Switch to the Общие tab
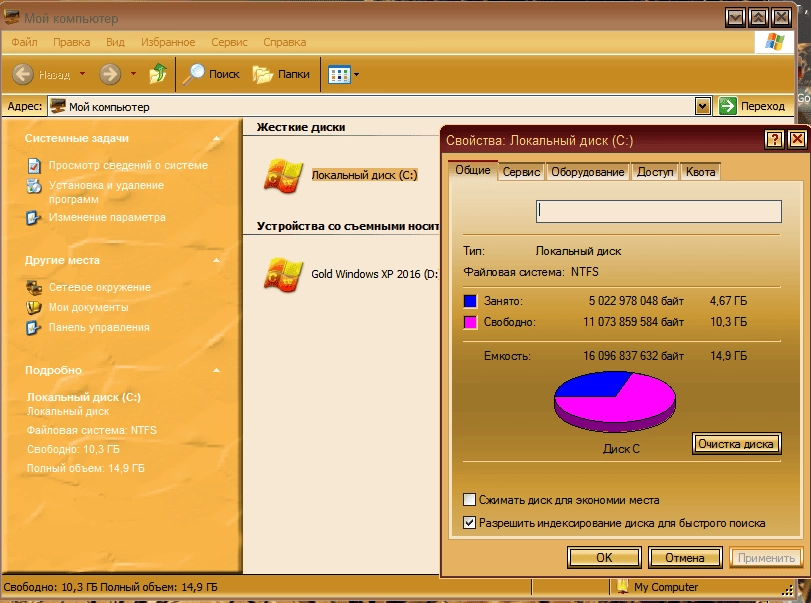811x603 pixels. click(x=473, y=170)
